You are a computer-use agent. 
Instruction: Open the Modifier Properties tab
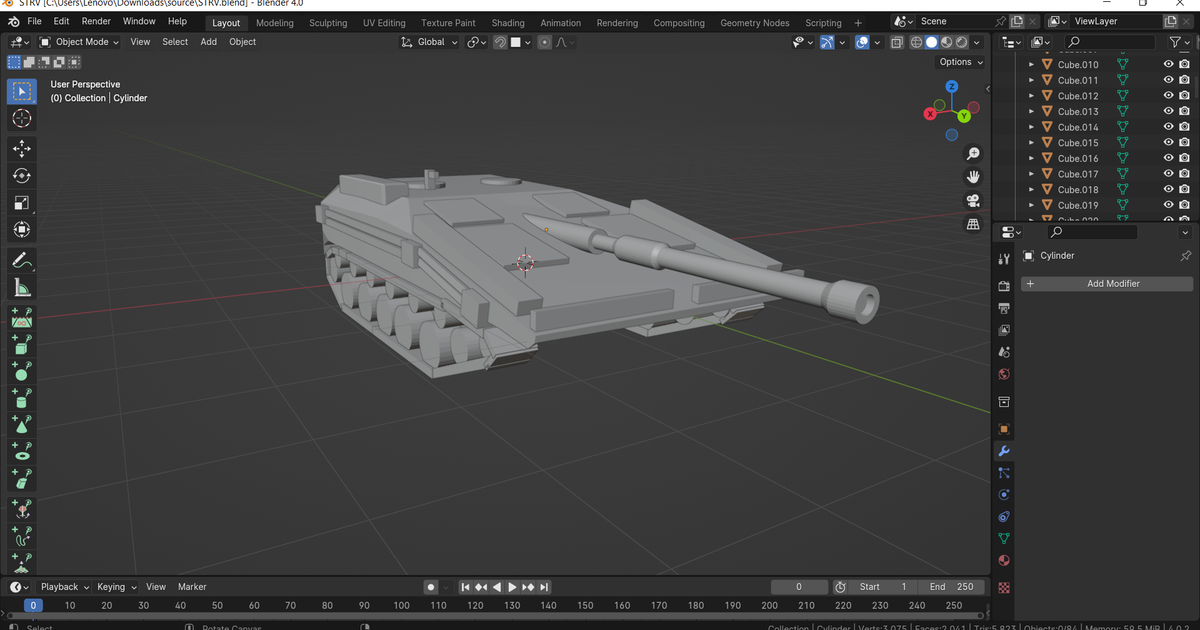tap(1003, 451)
